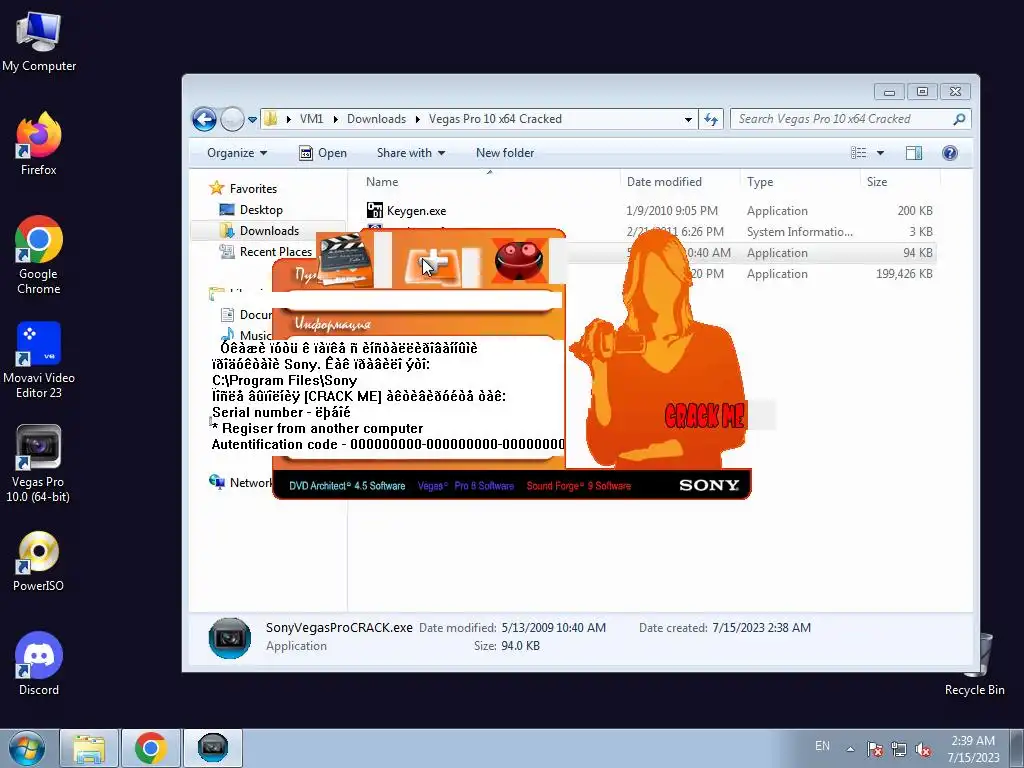Screen dimensions: 1024x768
Task: Open the My Computer desktop icon
Action: pos(39,42)
